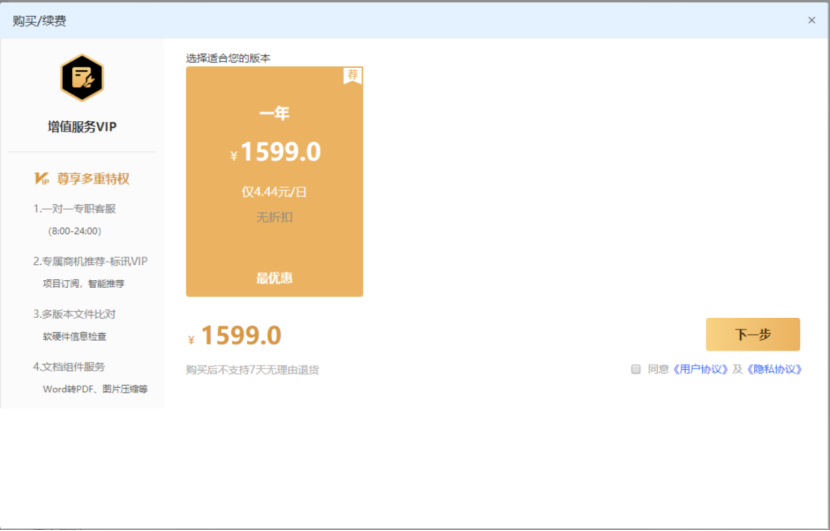830x531 pixels.
Task: Open the 《隐私协议》 link
Action: (774, 369)
